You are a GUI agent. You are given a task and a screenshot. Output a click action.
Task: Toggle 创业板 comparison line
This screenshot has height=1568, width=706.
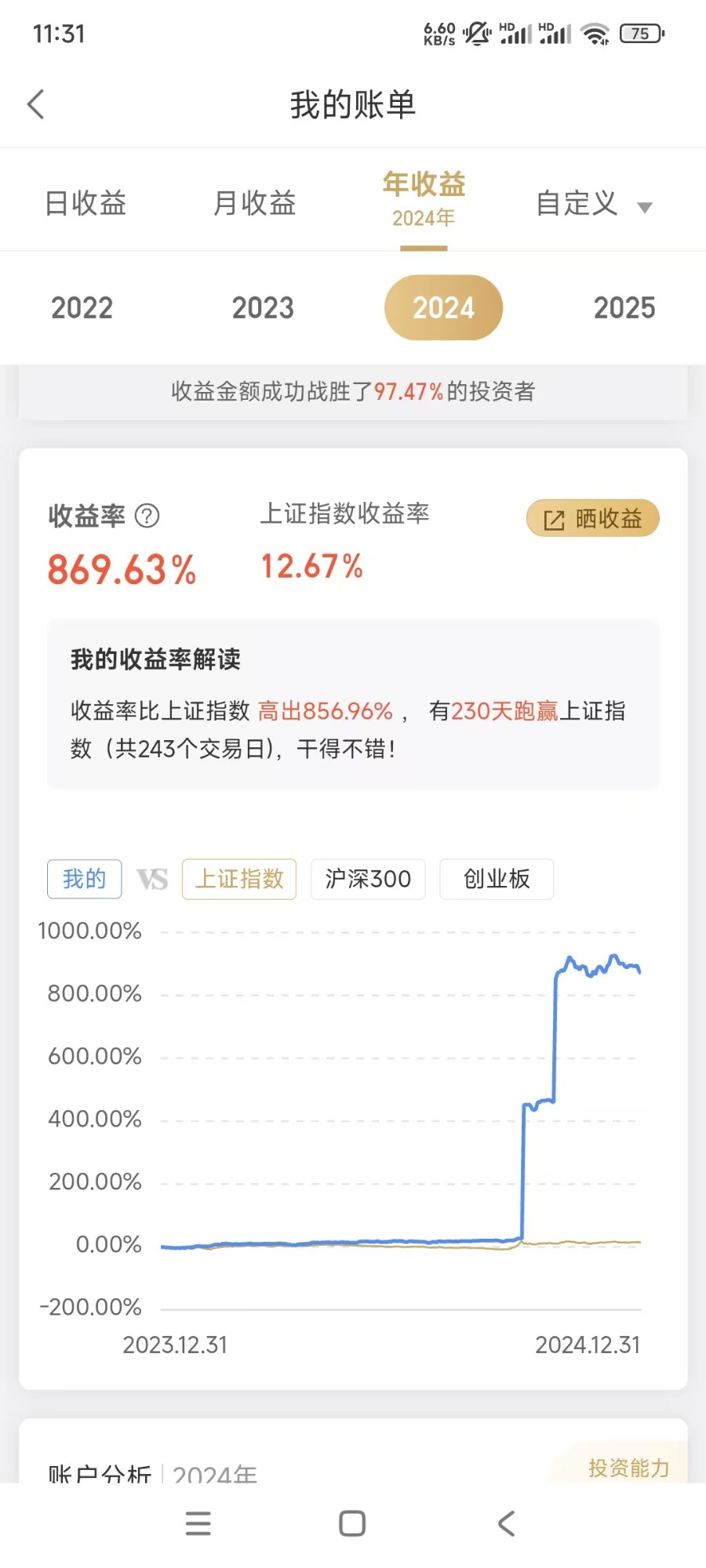497,879
